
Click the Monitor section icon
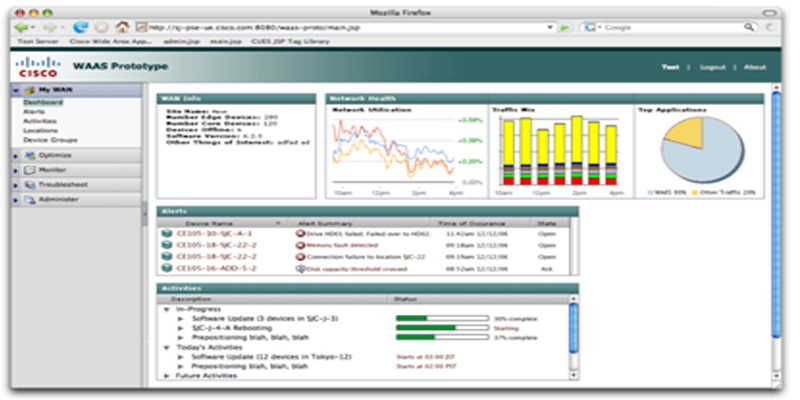30,170
